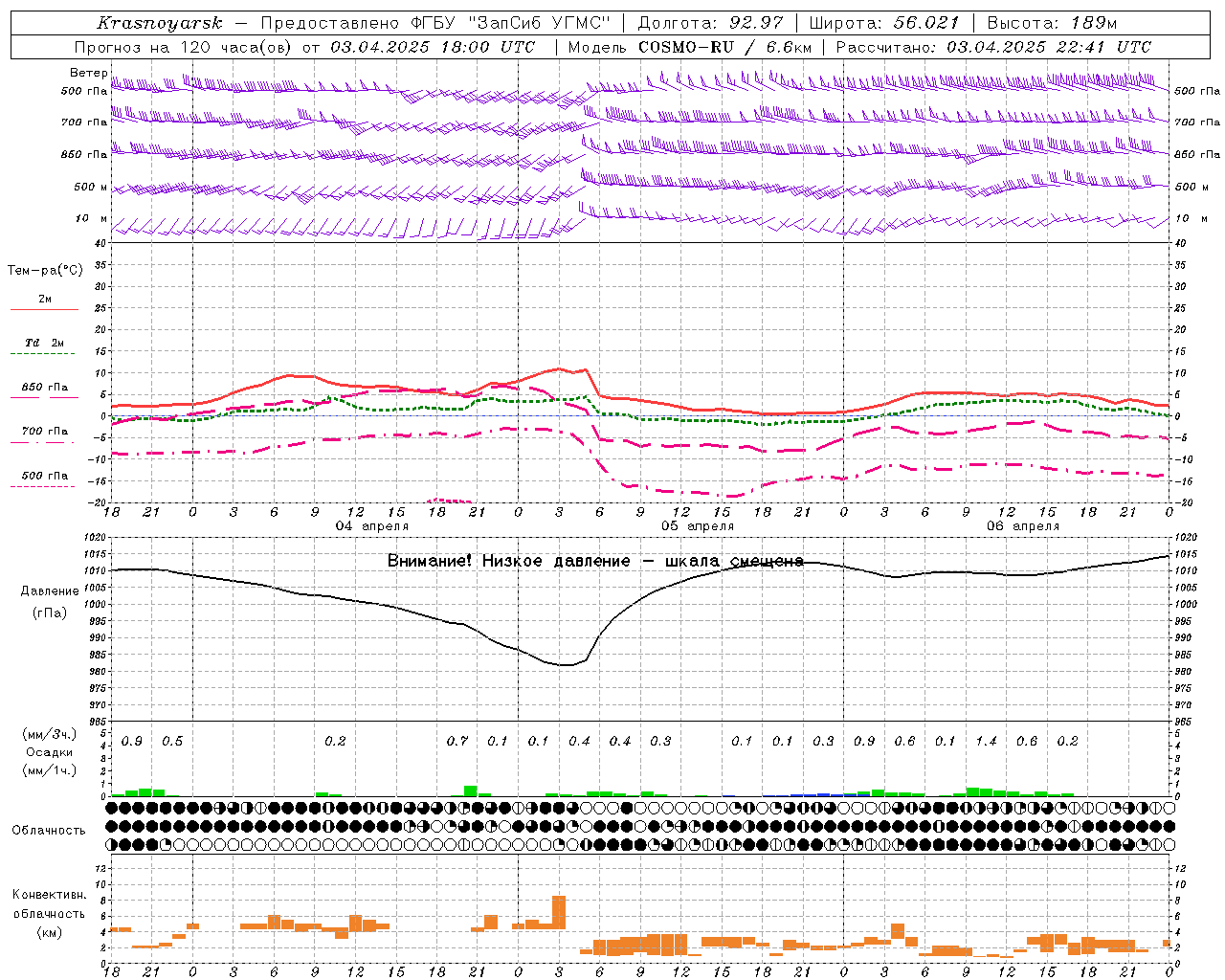Click the Облачность row label
Screen dimensions: 1225x980
click(49, 831)
